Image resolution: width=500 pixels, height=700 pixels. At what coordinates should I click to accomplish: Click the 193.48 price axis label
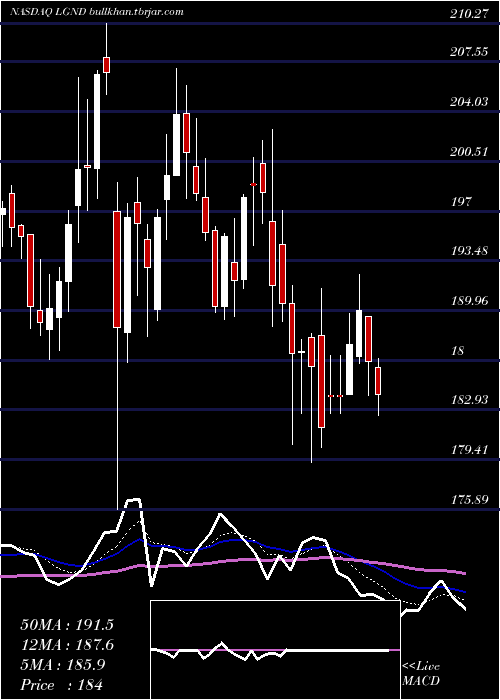click(x=468, y=251)
